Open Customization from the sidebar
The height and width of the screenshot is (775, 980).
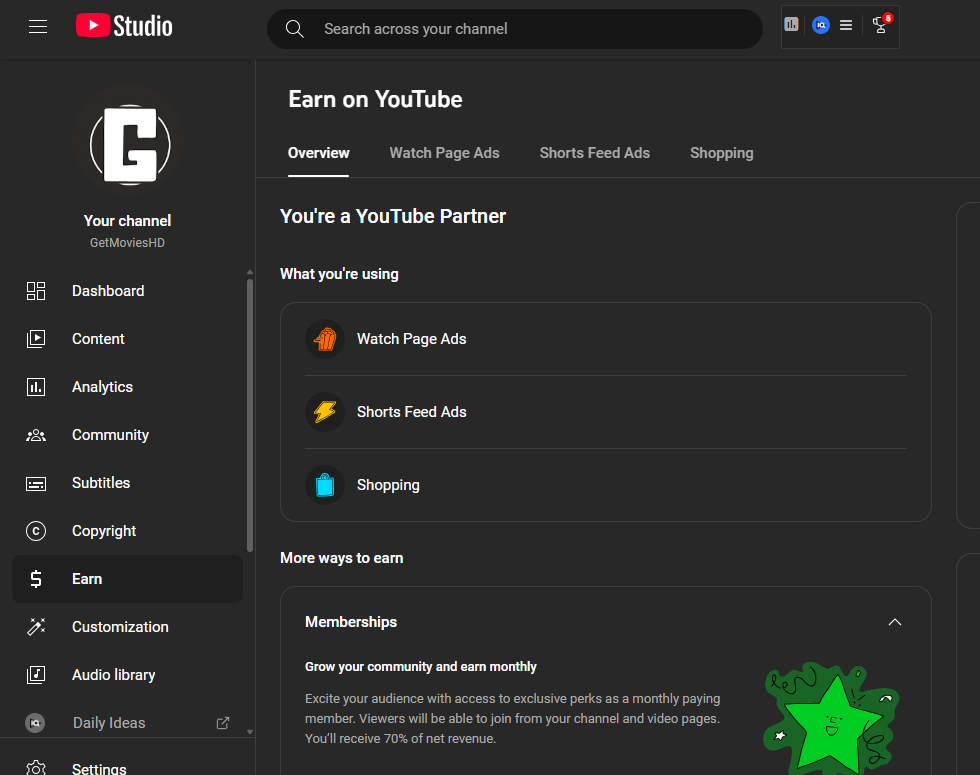pos(120,627)
